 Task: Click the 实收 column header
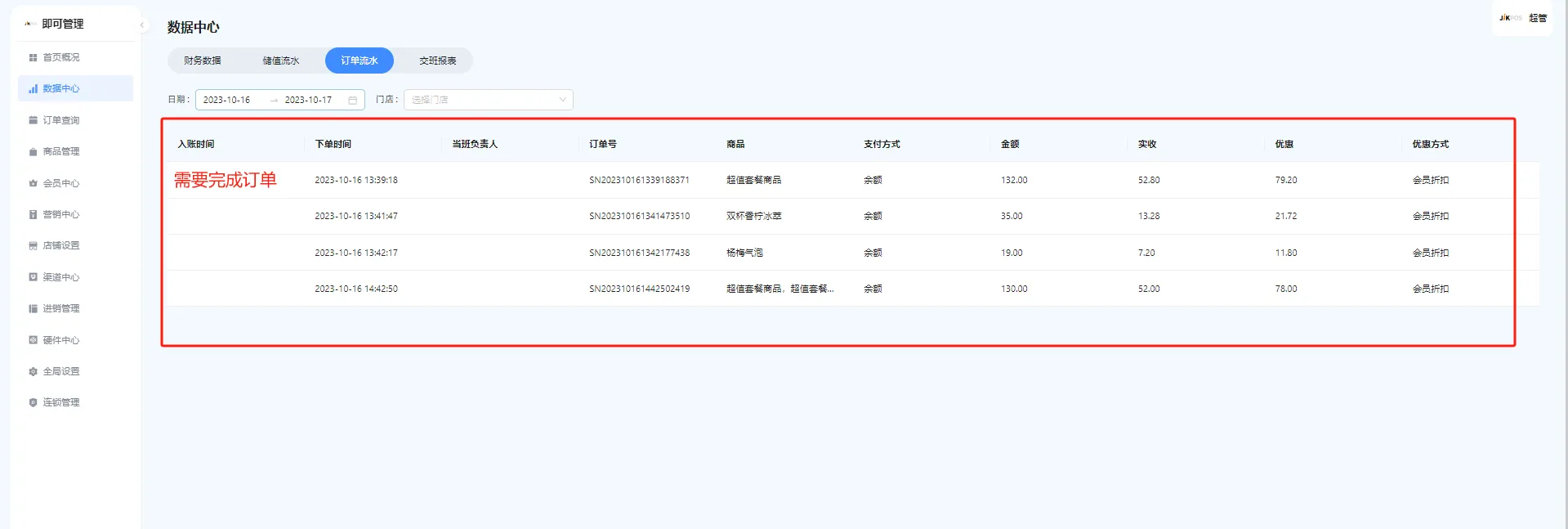coord(1147,144)
